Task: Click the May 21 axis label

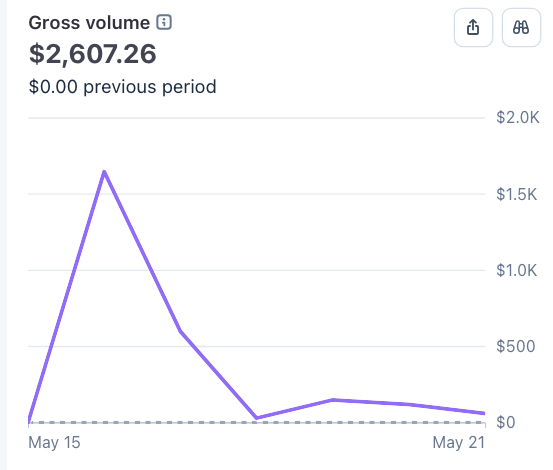Action: [459, 442]
